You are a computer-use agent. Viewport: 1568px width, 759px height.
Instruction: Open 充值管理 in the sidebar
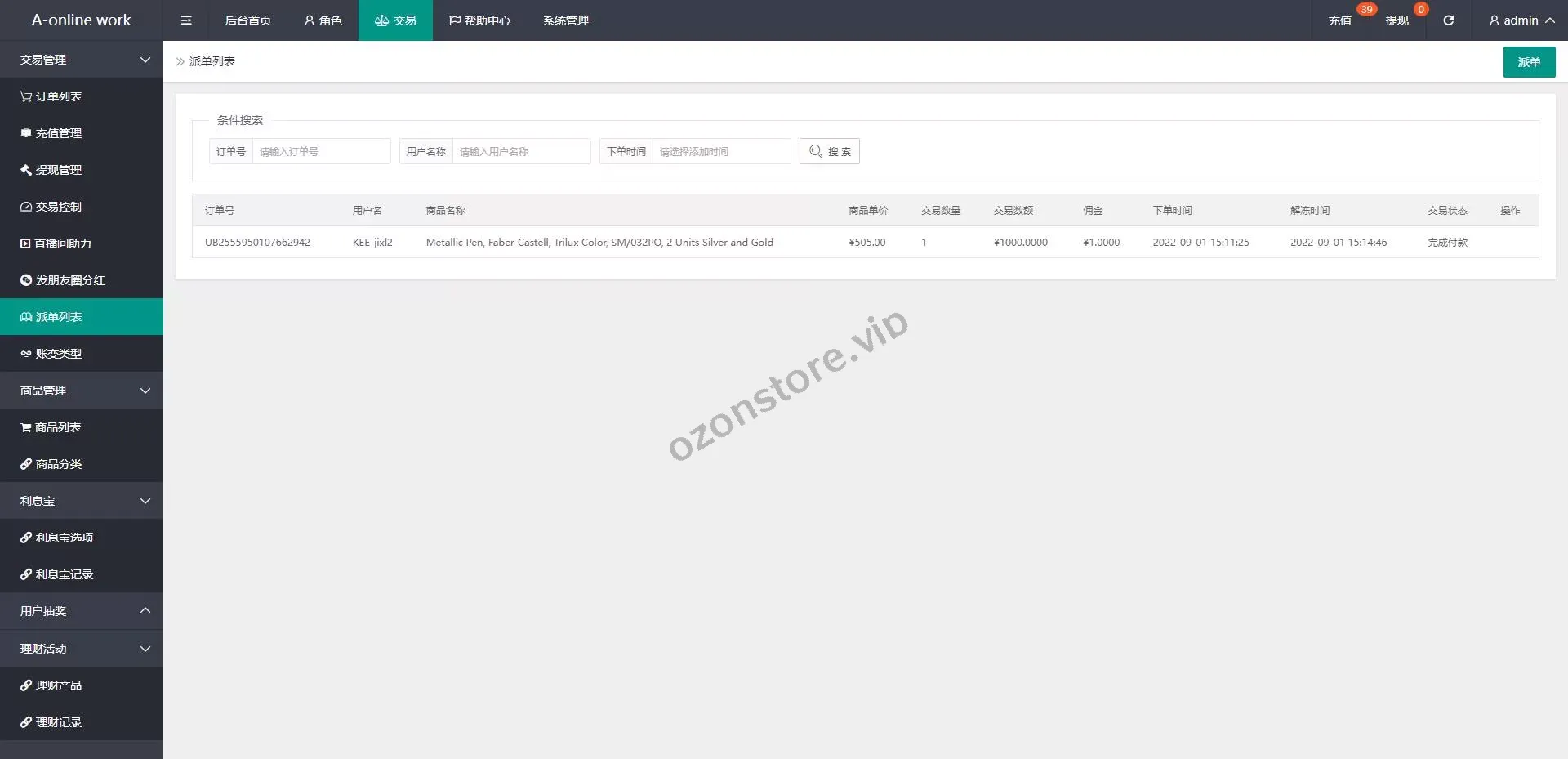point(51,133)
